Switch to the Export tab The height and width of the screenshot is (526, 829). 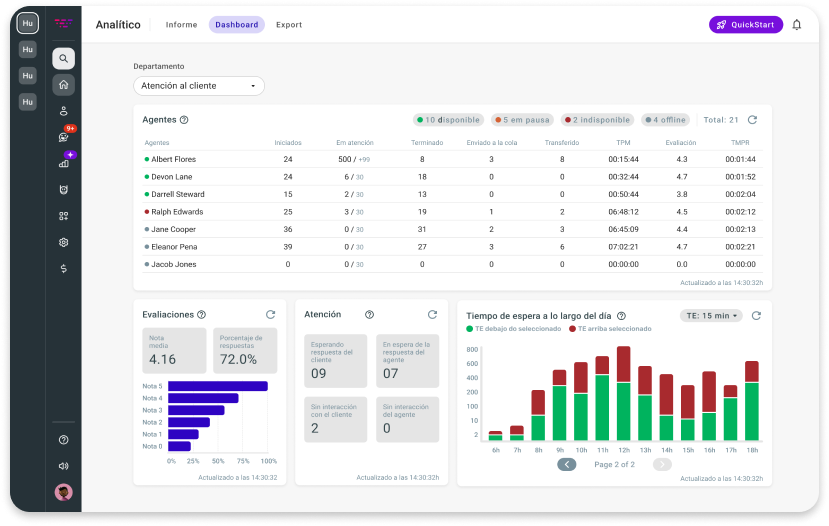(x=289, y=25)
